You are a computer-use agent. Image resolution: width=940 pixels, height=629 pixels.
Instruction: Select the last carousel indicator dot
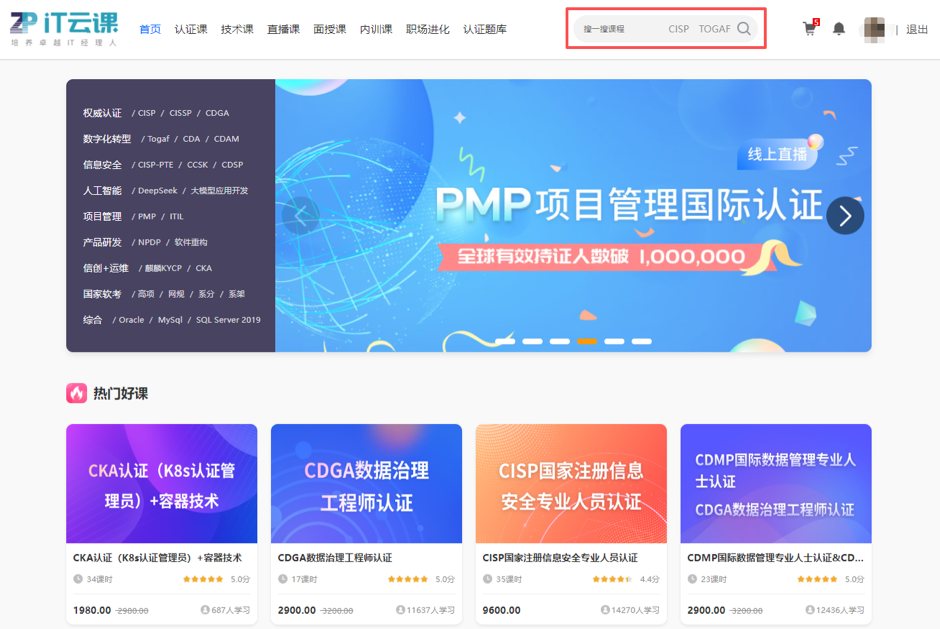[641, 341]
